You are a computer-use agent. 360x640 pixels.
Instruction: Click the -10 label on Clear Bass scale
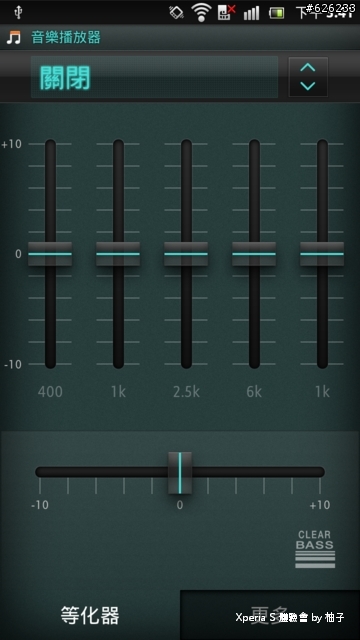pos(40,505)
